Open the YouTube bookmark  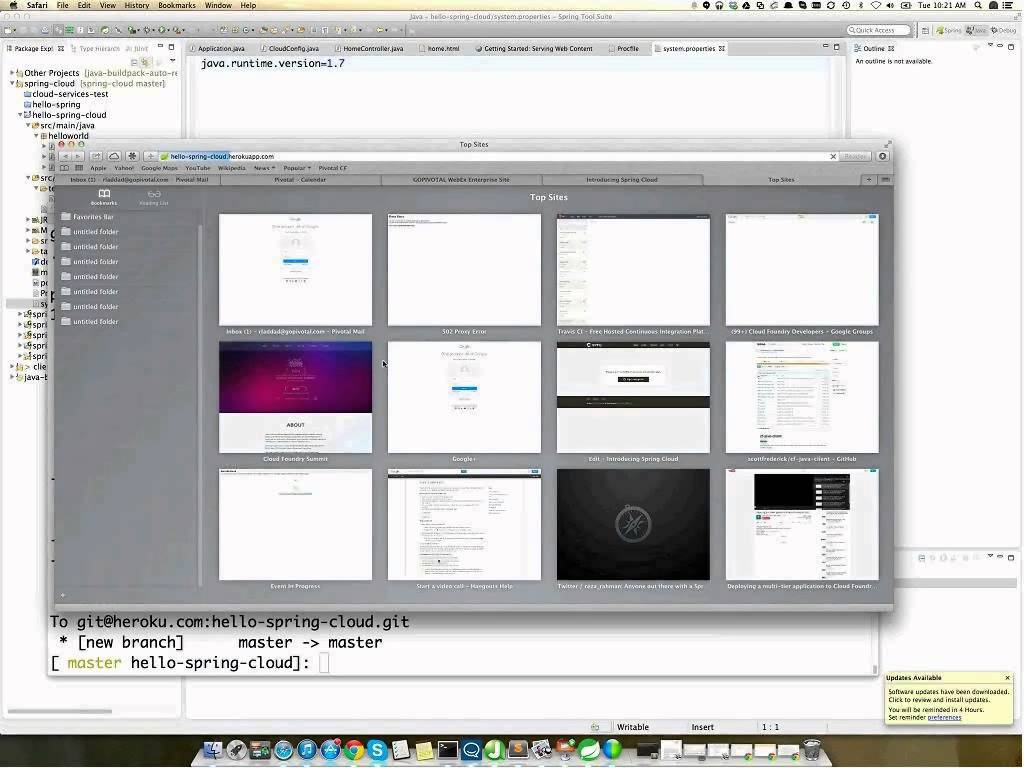(197, 168)
